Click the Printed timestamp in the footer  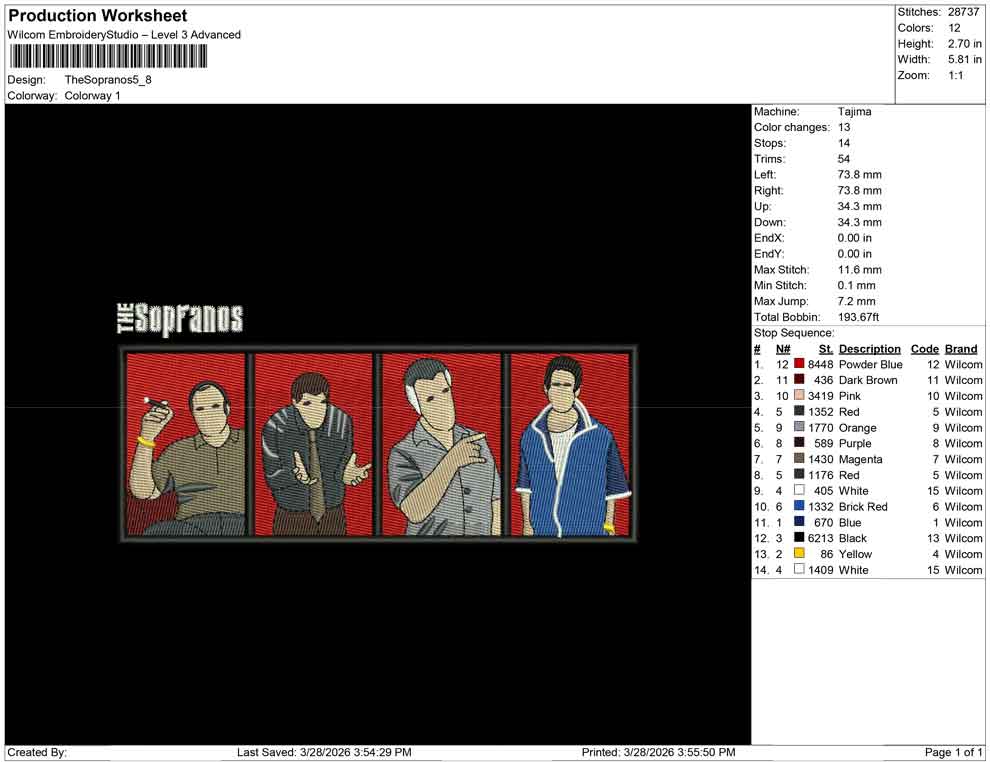(659, 752)
